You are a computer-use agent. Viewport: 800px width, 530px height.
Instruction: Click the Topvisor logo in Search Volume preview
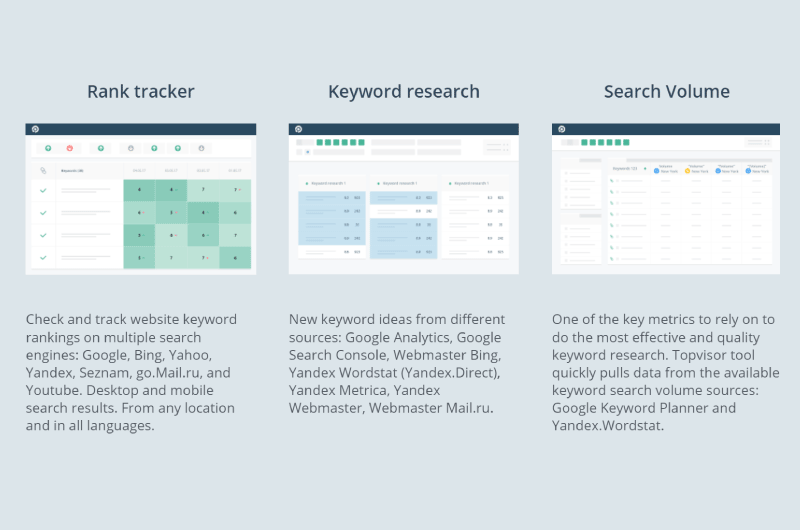(562, 129)
